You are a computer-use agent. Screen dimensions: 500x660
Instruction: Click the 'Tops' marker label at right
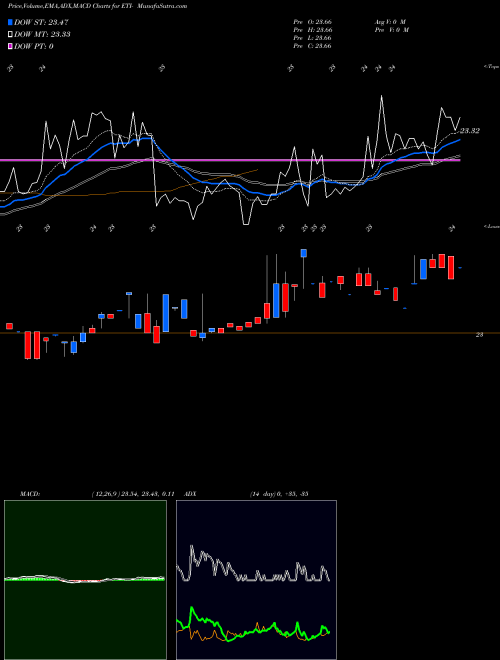click(491, 67)
